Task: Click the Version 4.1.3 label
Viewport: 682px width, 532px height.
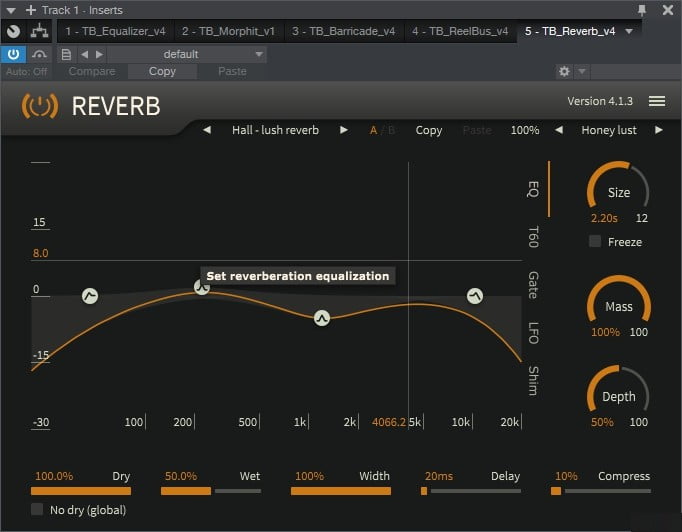Action: (x=600, y=101)
